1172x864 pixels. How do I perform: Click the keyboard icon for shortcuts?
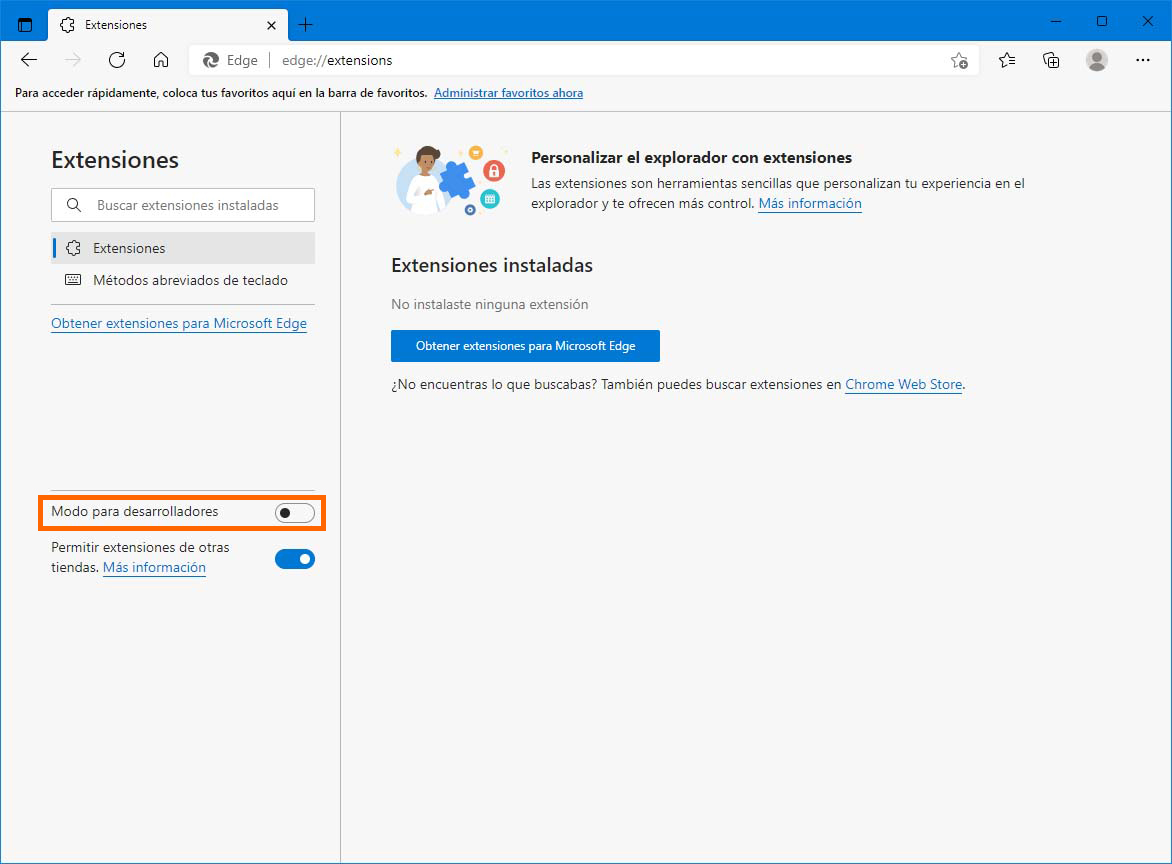pos(73,280)
